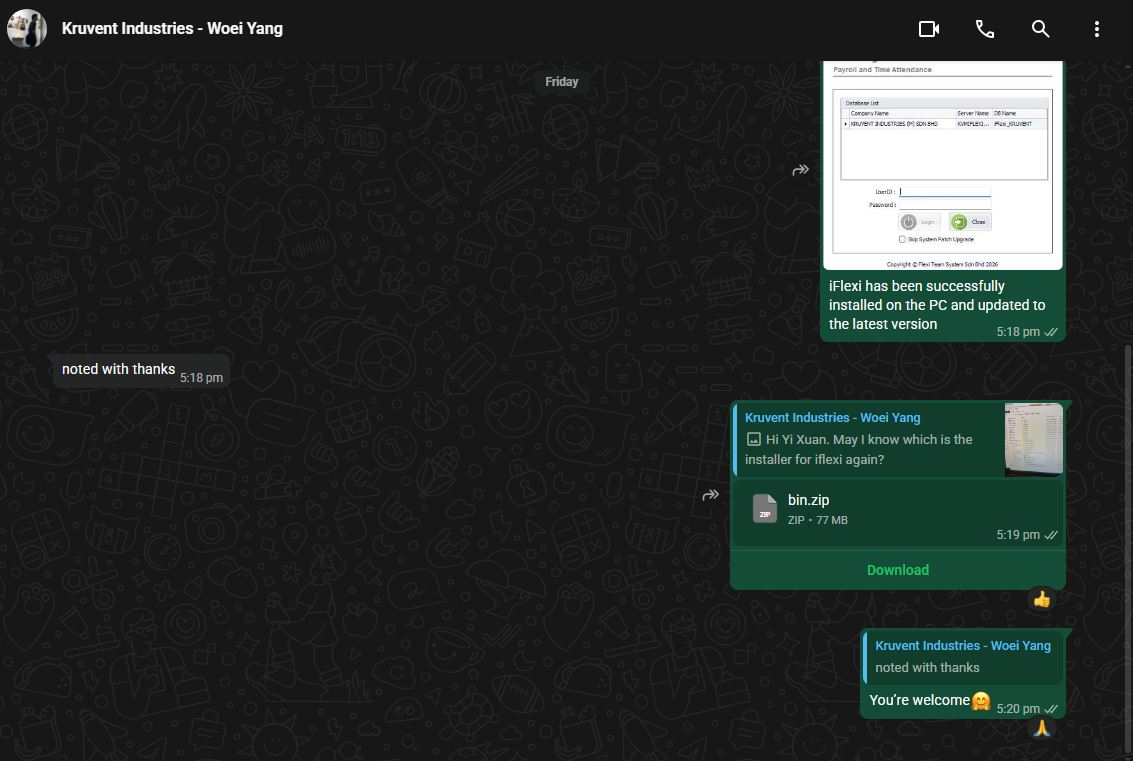The image size is (1133, 761).
Task: Click the 5:20 pm timestamp
Action: [1018, 709]
